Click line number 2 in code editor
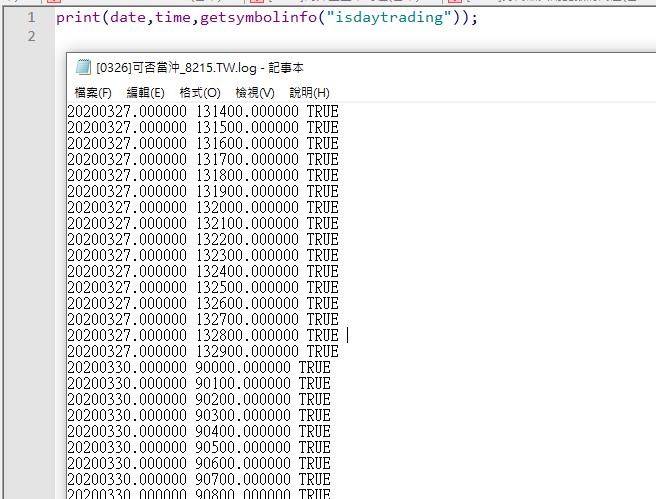Screen dimensions: 656x499 tap(32, 36)
